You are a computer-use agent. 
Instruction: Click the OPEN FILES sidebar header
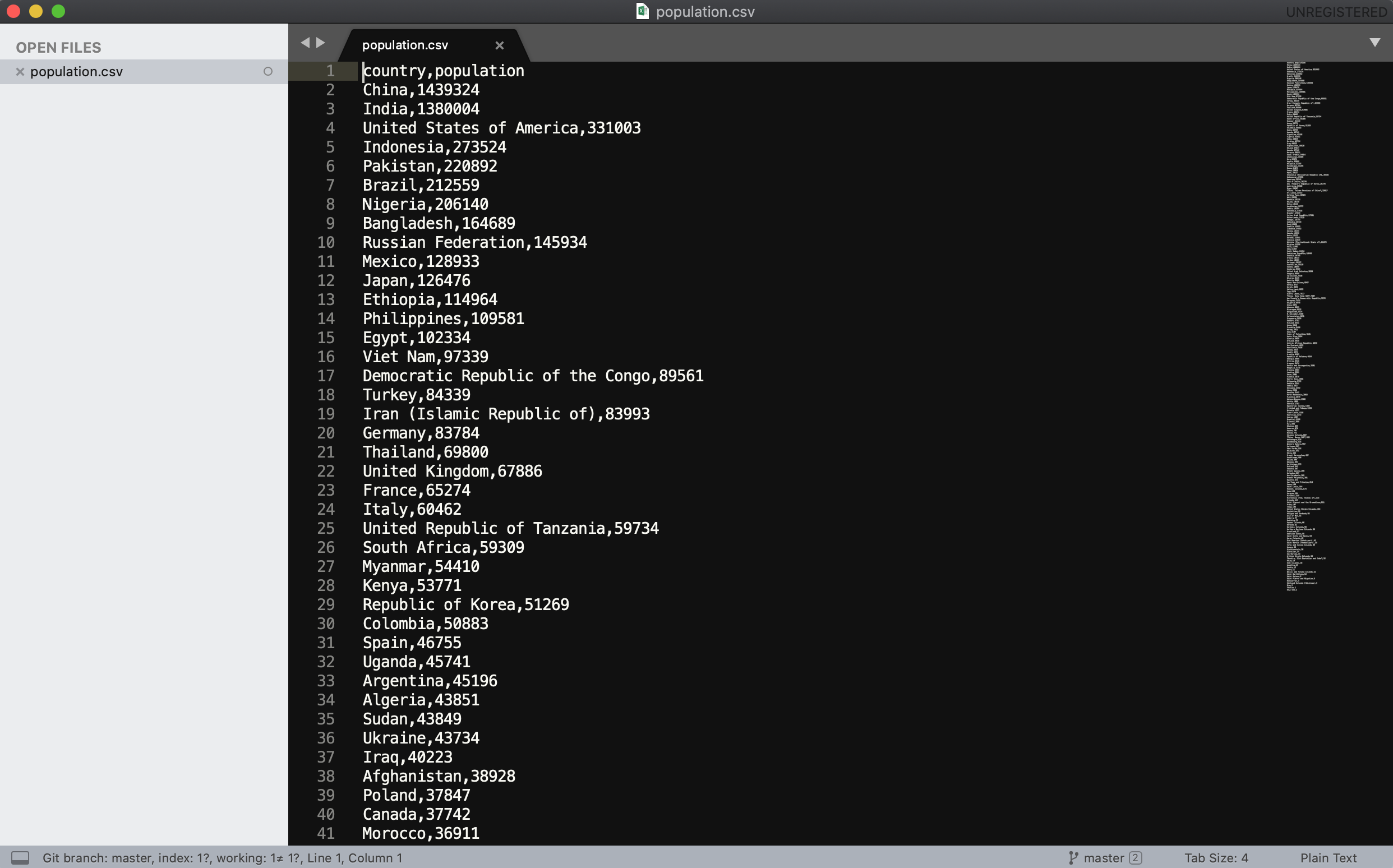coord(58,48)
